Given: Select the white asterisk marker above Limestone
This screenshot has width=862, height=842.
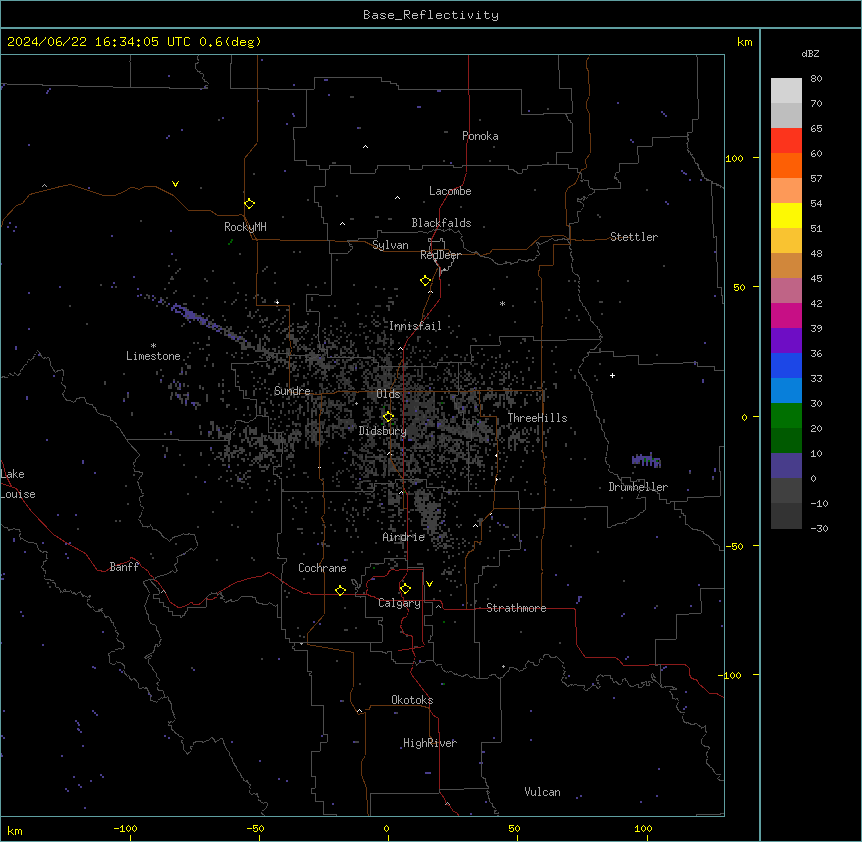Looking at the screenshot, I should click(153, 345).
